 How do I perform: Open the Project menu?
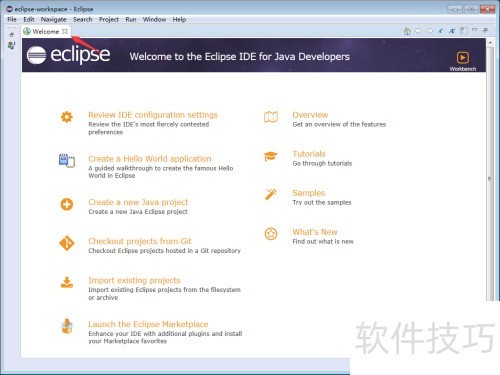pyautogui.click(x=109, y=19)
